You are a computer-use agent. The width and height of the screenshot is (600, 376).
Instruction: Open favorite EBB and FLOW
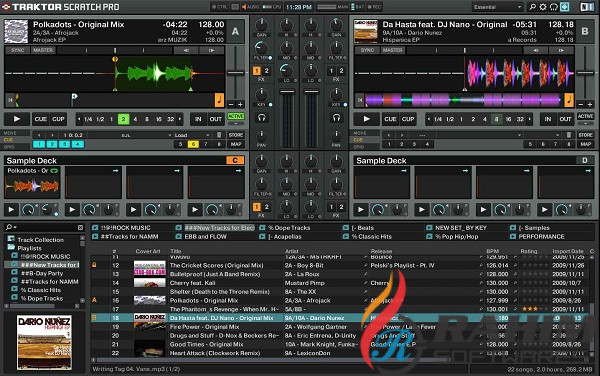[205, 236]
